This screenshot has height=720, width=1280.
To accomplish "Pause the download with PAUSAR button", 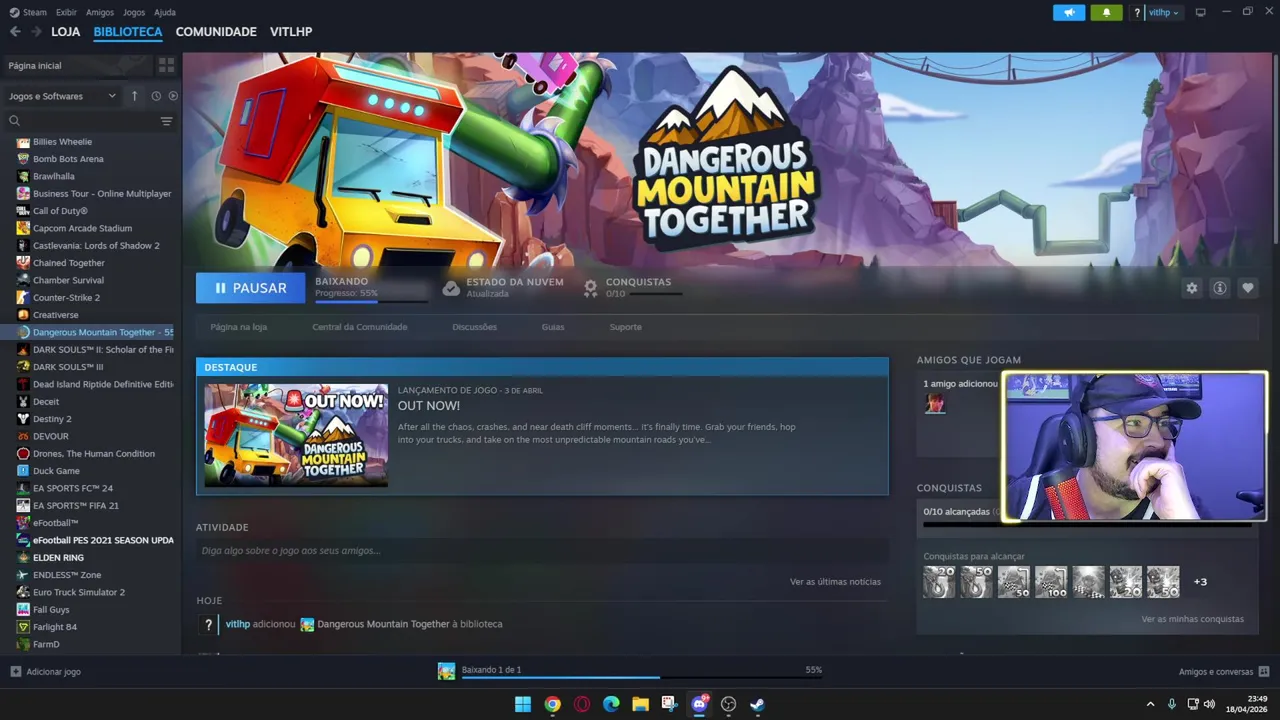I will point(250,288).
